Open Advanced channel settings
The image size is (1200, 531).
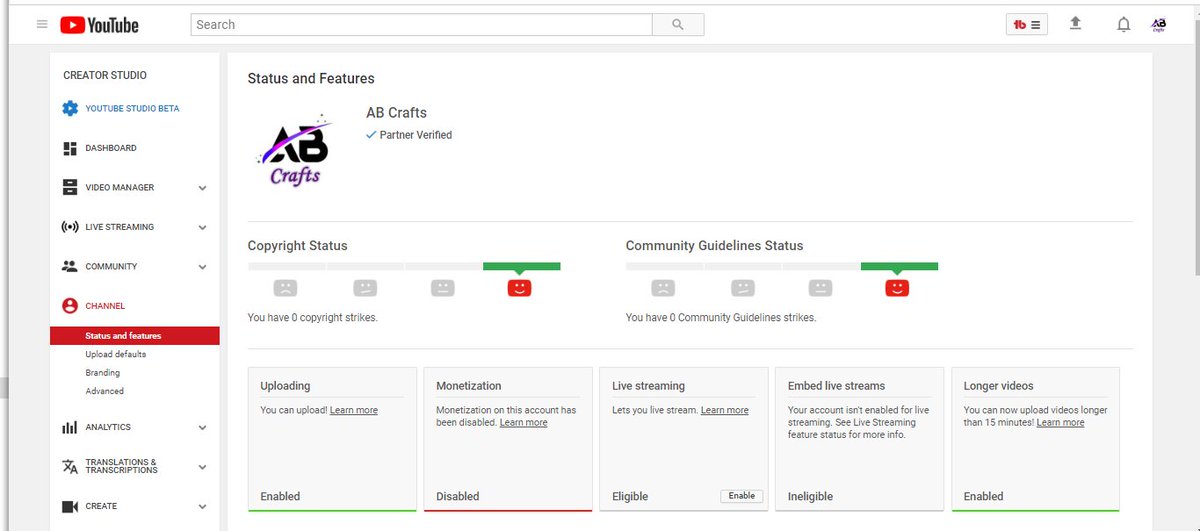(105, 391)
